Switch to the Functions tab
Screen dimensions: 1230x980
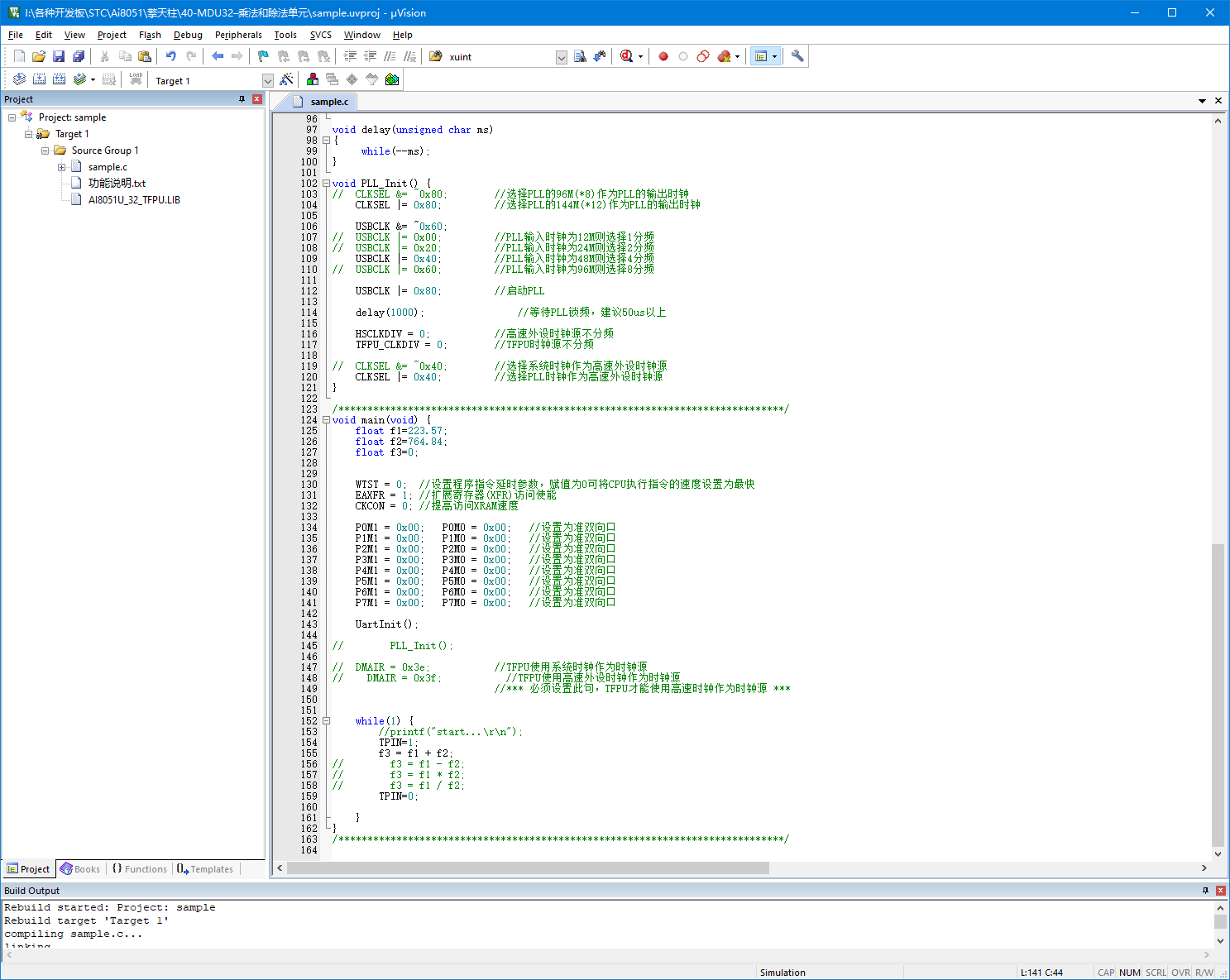coord(140,869)
